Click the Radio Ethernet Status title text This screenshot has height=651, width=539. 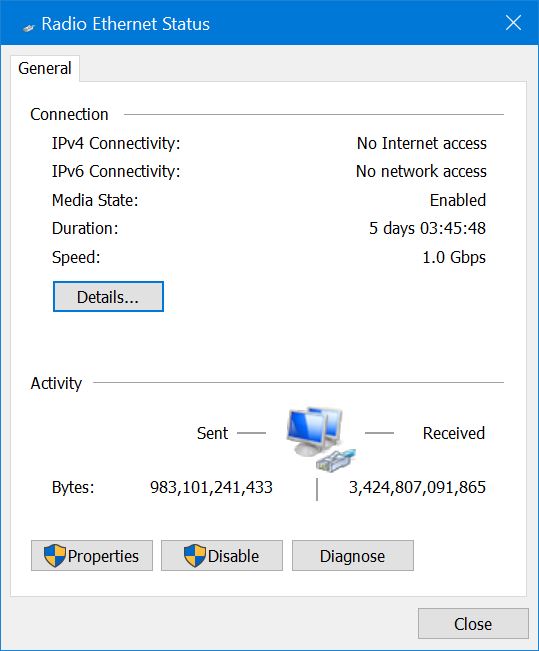point(125,24)
